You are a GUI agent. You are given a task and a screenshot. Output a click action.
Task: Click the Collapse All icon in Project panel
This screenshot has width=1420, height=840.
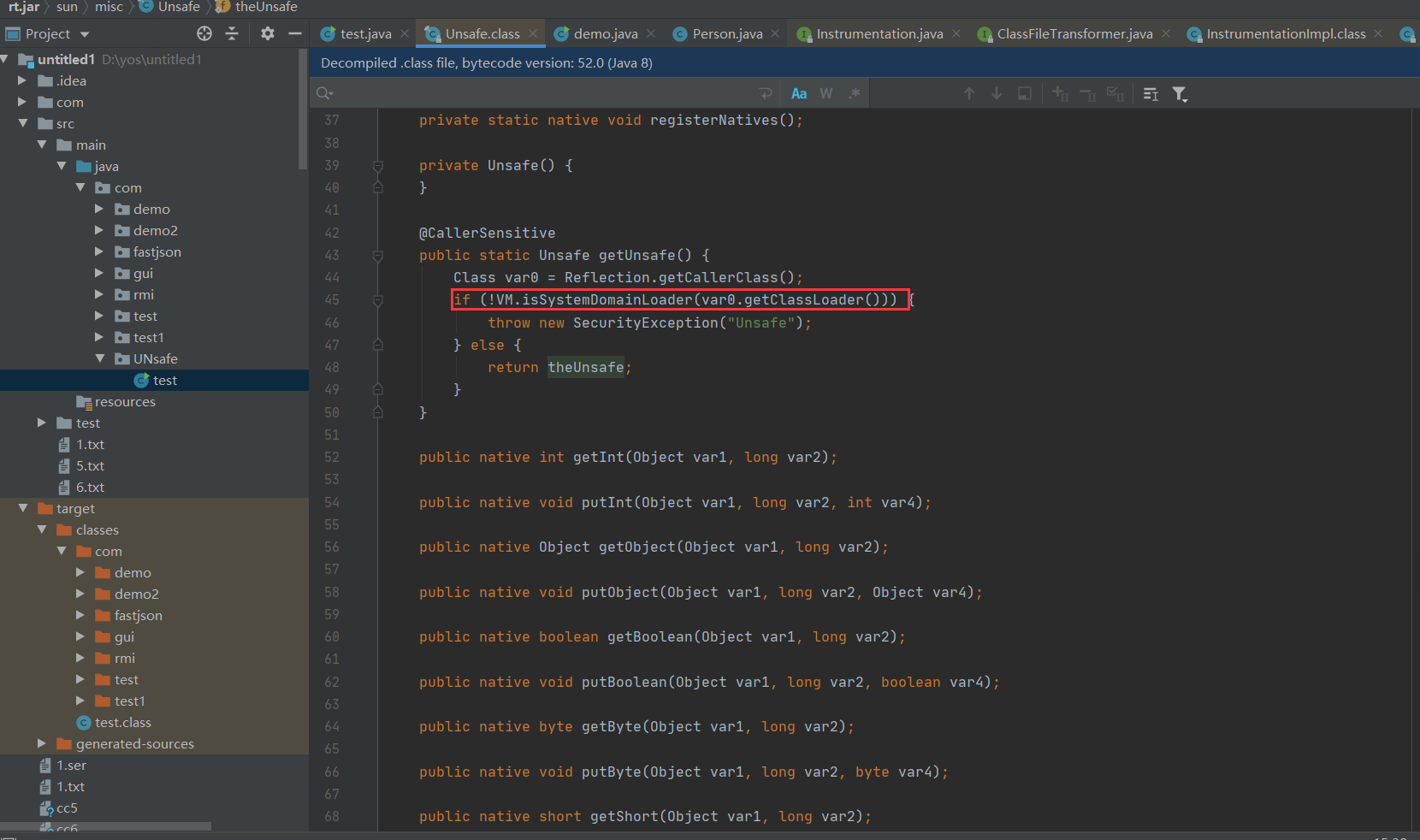(232, 33)
